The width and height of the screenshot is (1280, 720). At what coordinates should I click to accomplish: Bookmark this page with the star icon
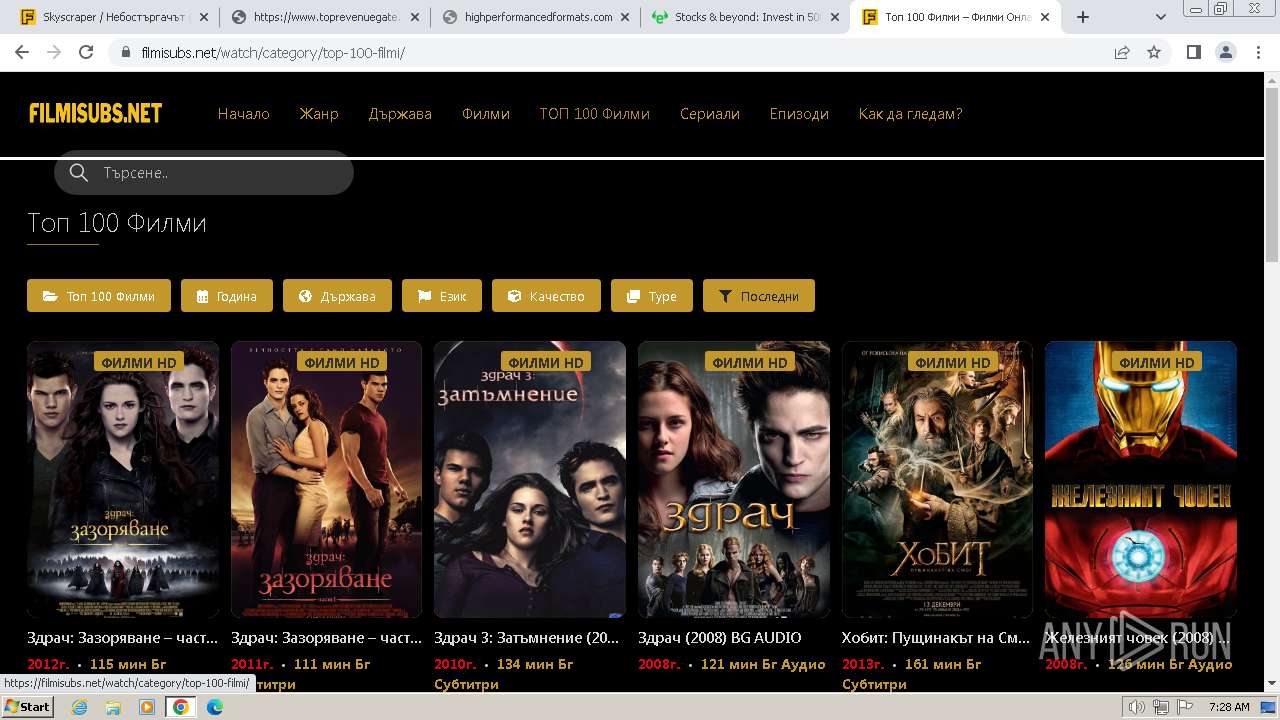(1154, 53)
